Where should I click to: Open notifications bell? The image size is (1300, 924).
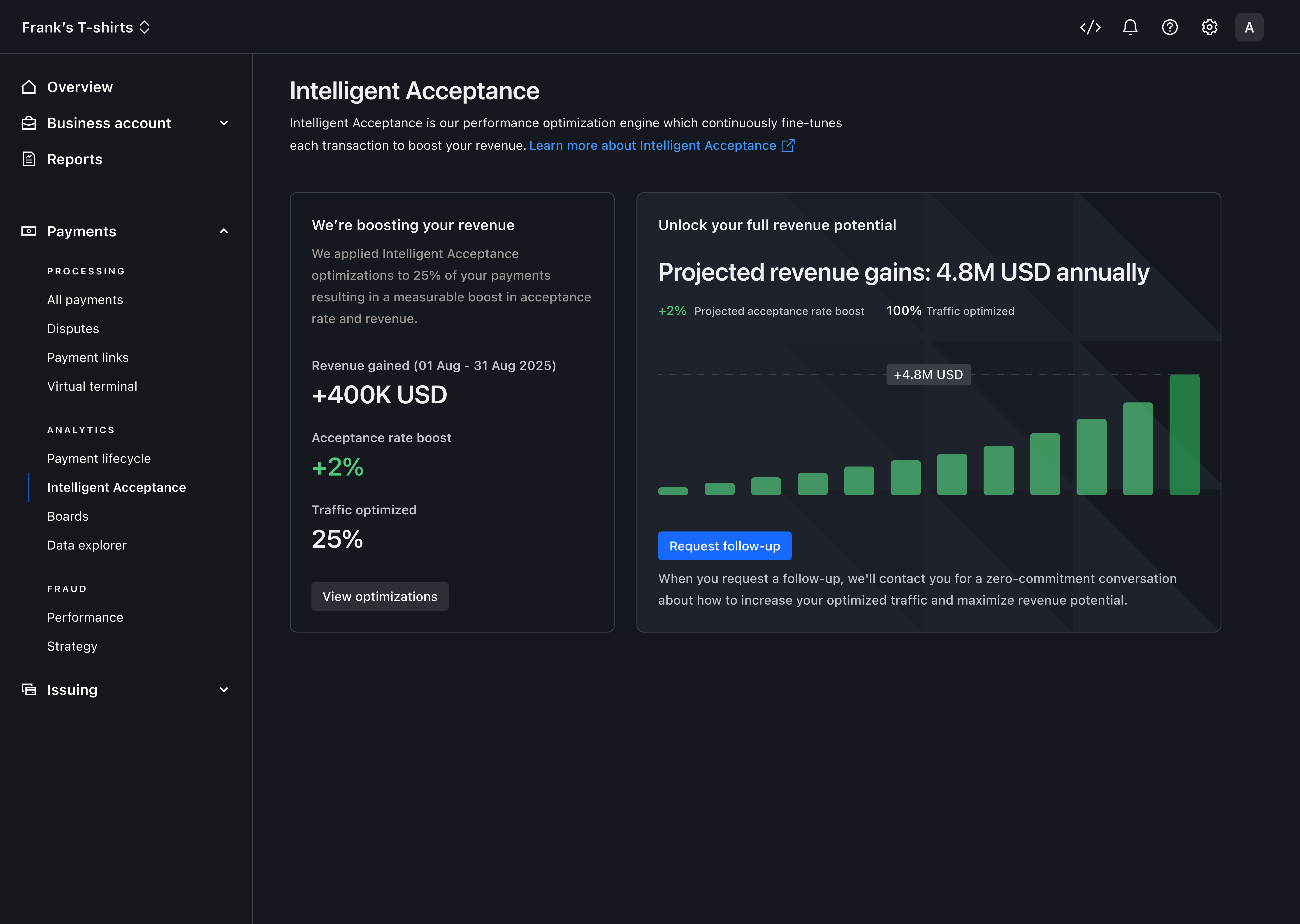(x=1130, y=27)
